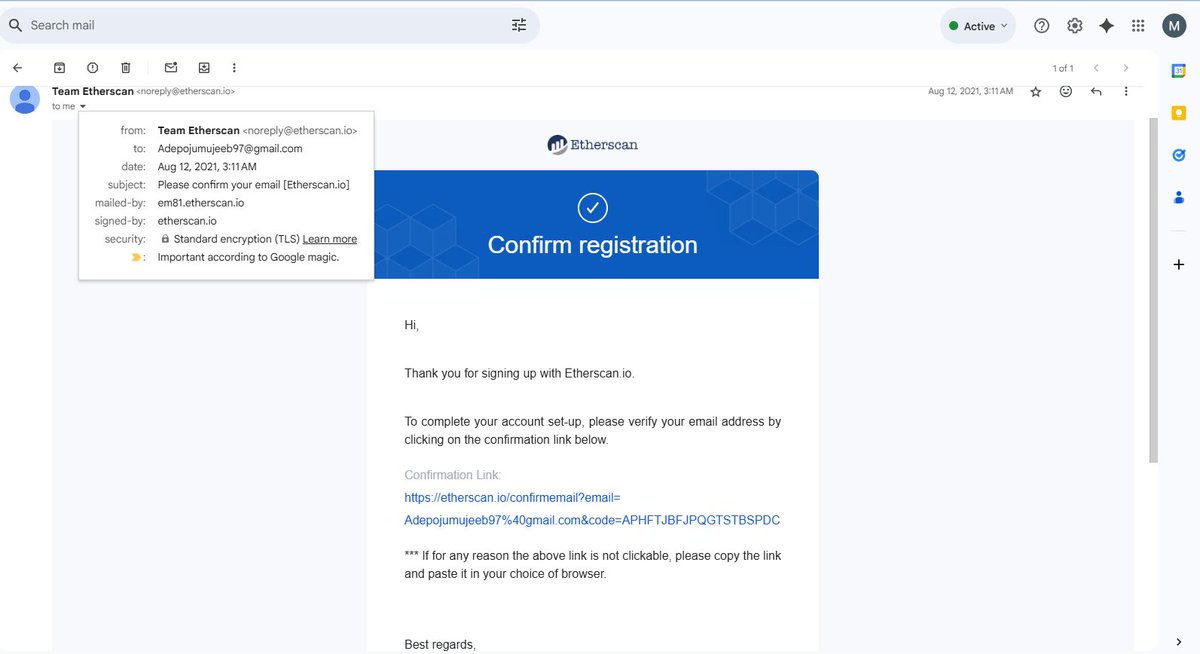Open Gemini sparkle assistant

coord(1106,26)
